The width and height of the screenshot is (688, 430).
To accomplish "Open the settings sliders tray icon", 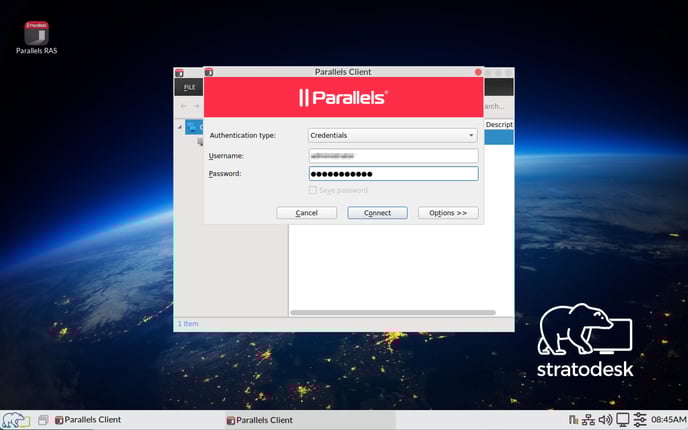I will tap(640, 420).
